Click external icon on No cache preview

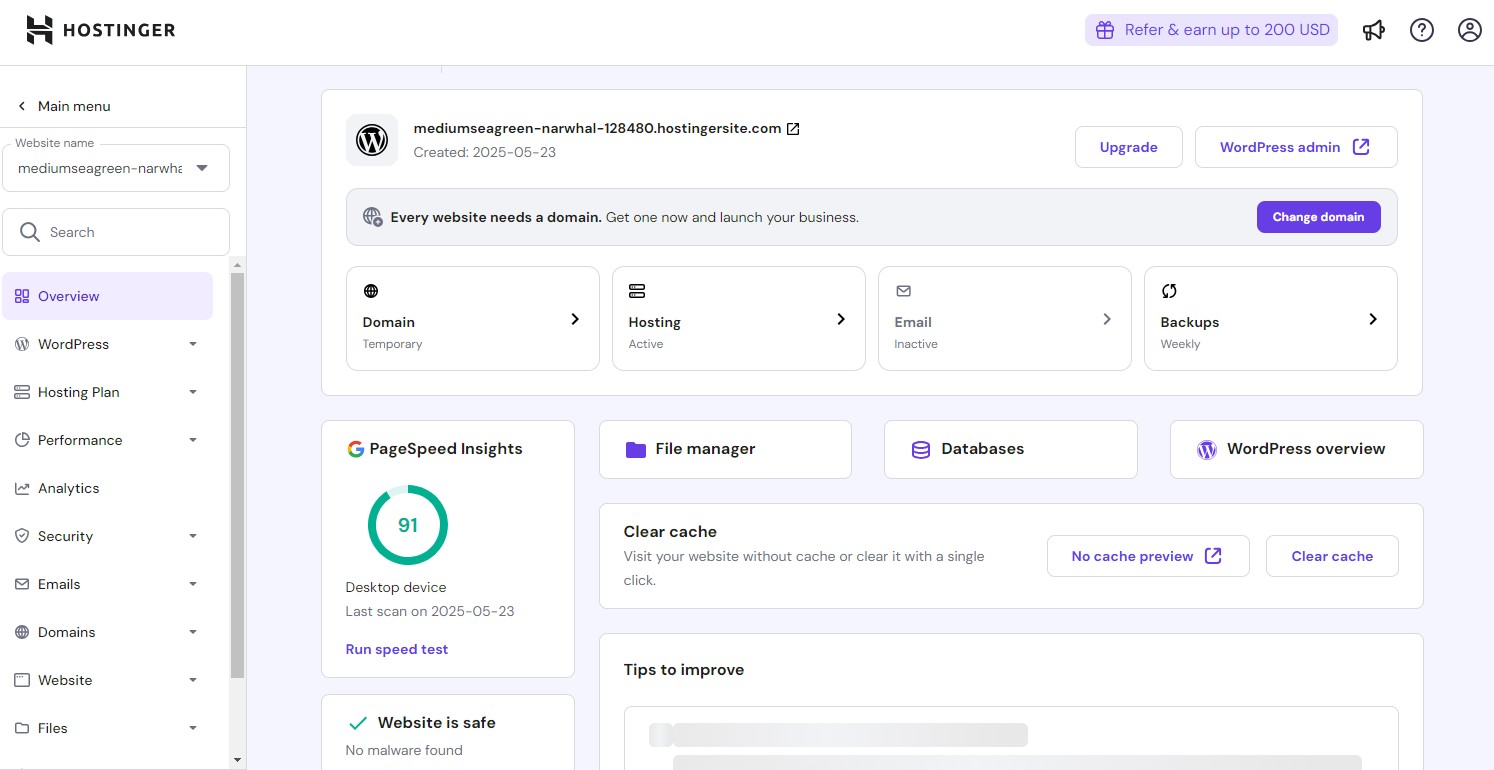1213,556
